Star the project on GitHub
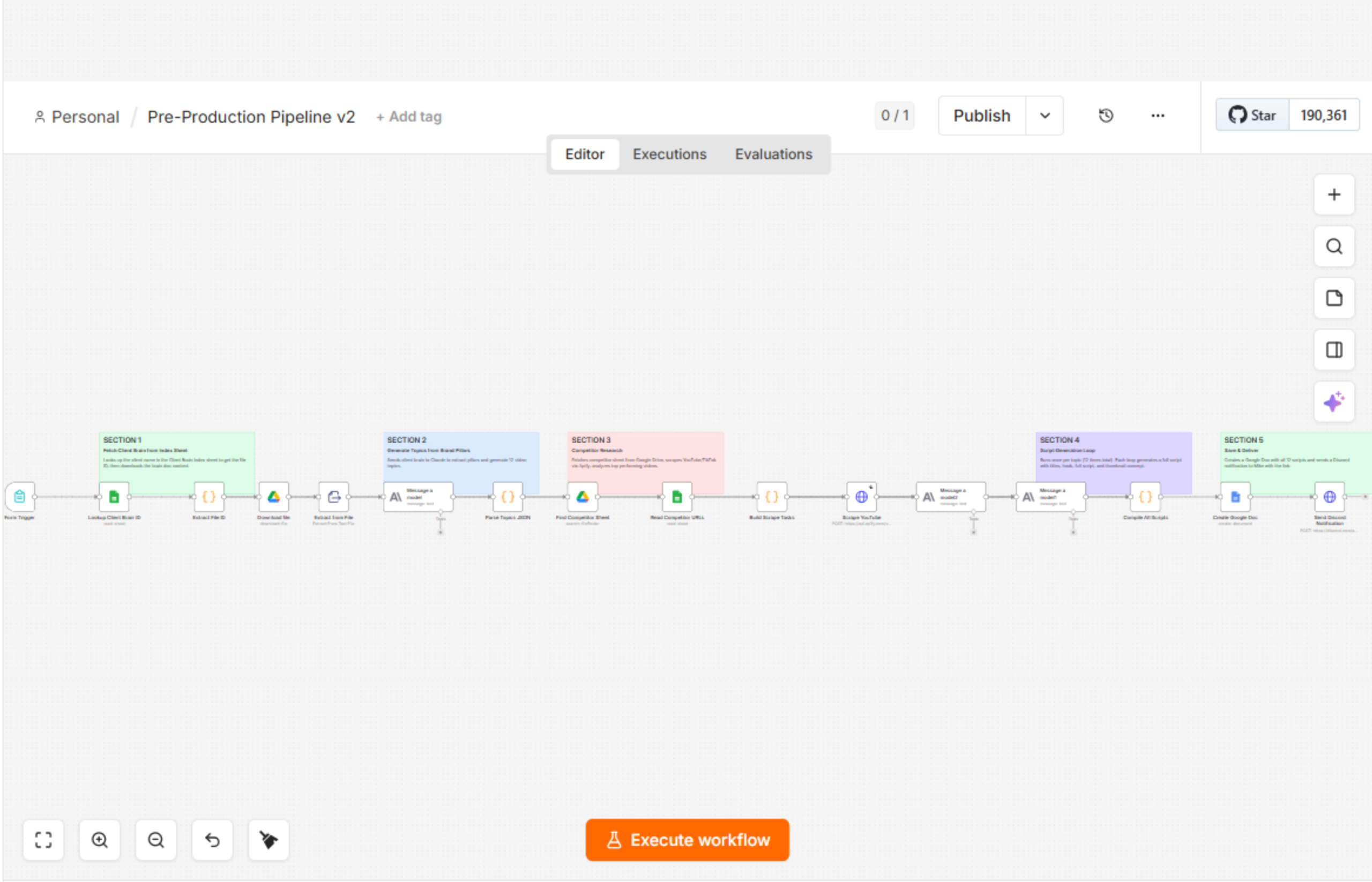 click(x=1252, y=115)
